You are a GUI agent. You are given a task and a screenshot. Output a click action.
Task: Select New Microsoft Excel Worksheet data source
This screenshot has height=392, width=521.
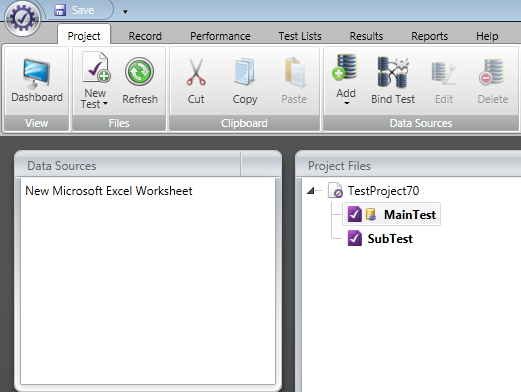click(109, 191)
